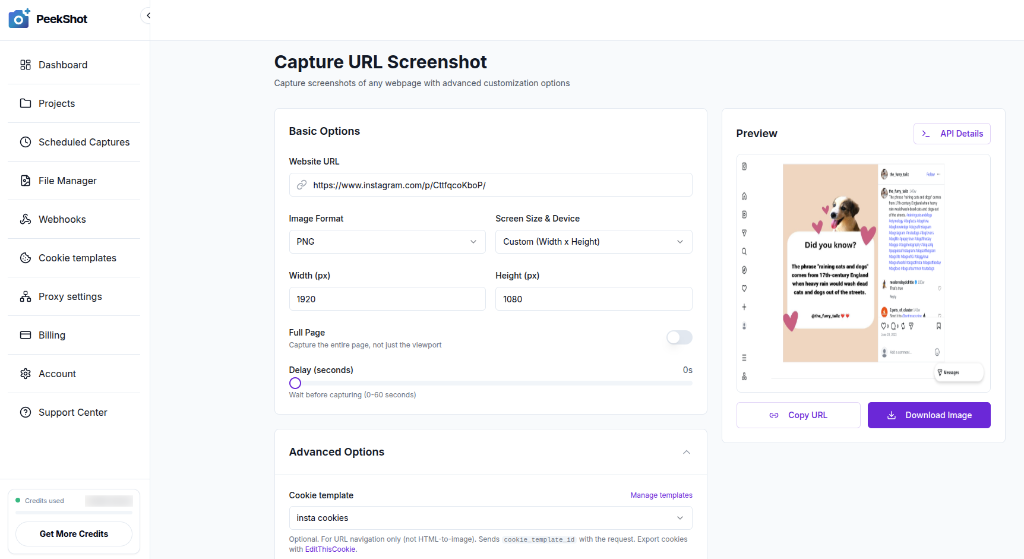The height and width of the screenshot is (559, 1024).
Task: Open Support Center
Action: pyautogui.click(x=74, y=412)
